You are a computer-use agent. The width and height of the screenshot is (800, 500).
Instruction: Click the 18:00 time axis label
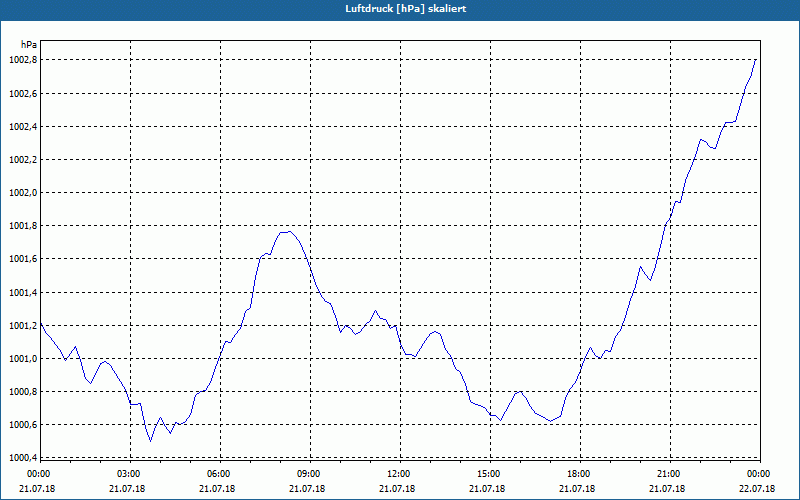(579, 474)
